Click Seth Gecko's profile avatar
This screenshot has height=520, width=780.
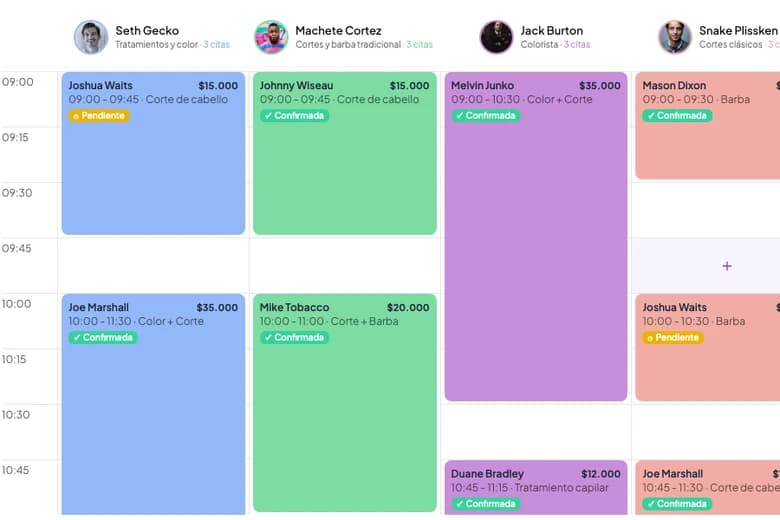tap(91, 37)
